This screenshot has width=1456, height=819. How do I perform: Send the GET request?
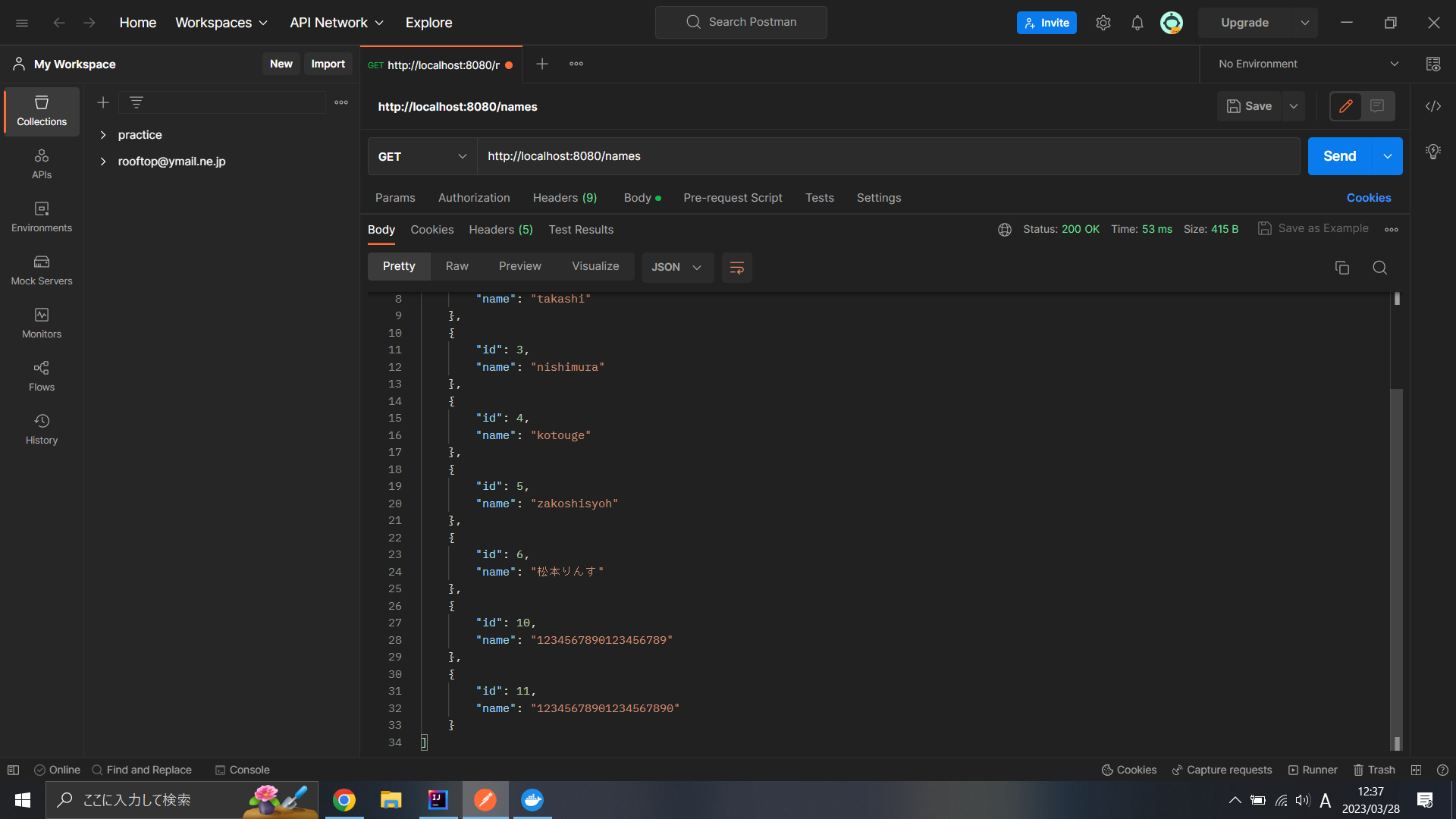(x=1340, y=156)
